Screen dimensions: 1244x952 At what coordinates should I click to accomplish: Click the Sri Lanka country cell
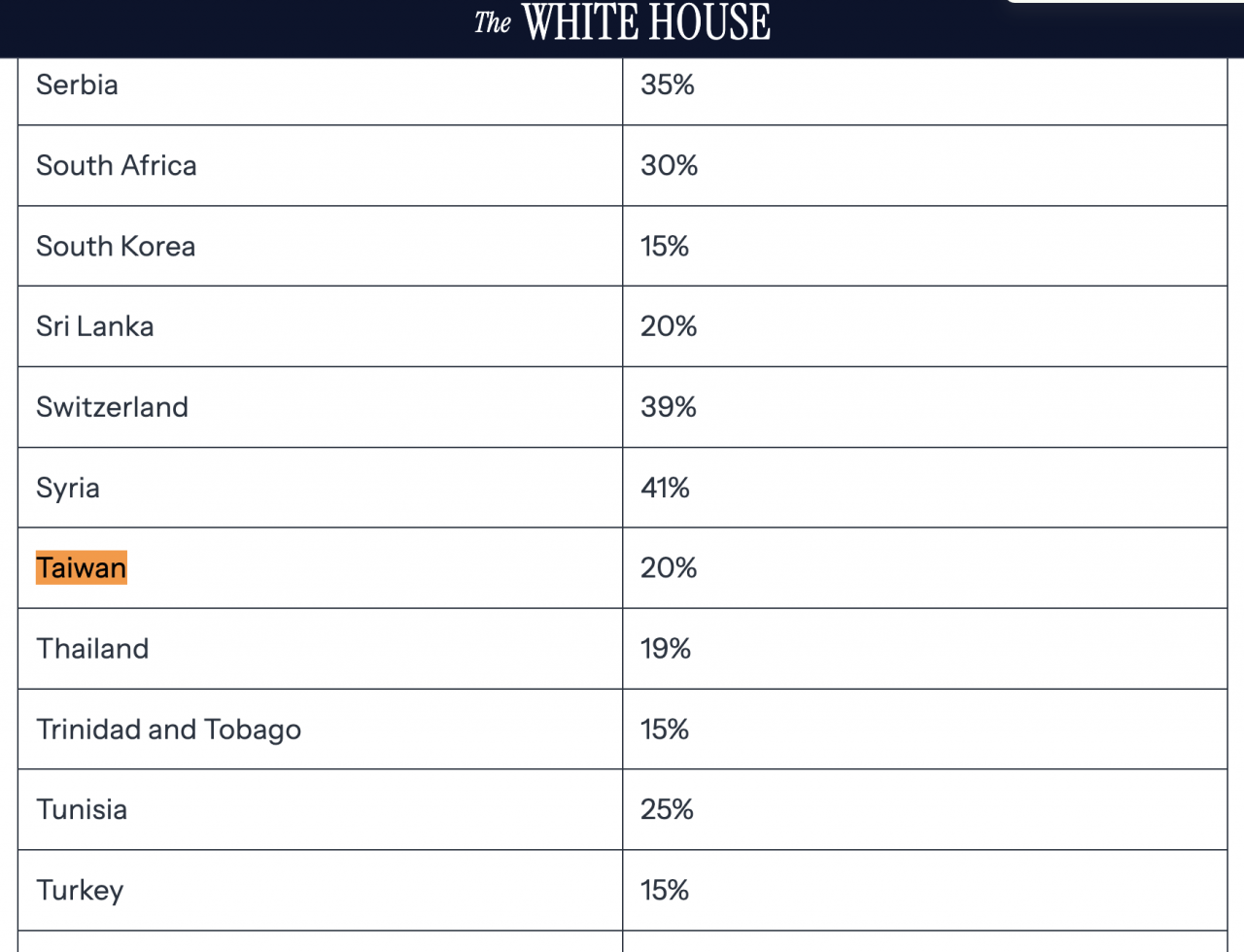click(320, 326)
